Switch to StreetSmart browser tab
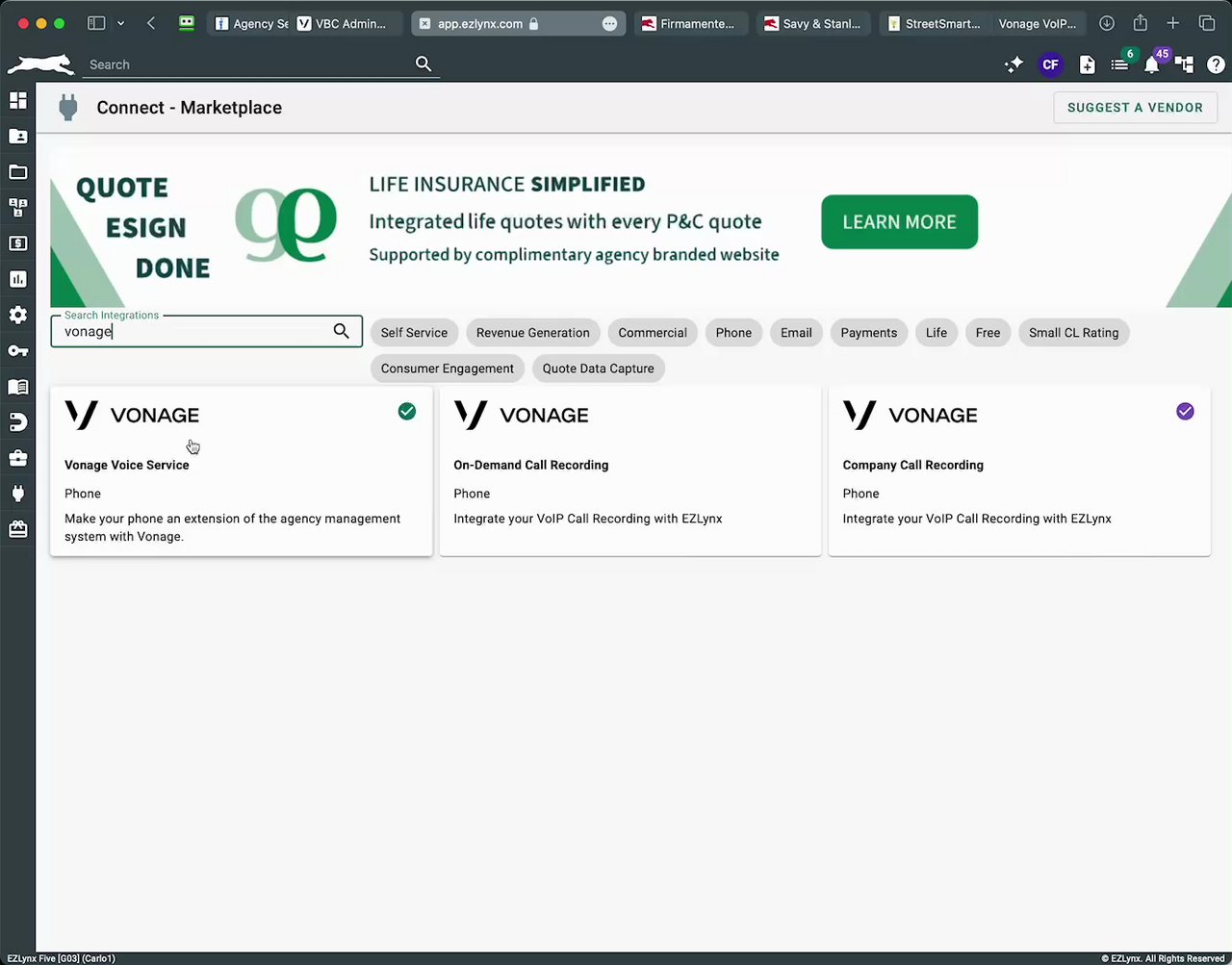Image resolution: width=1232 pixels, height=965 pixels. pos(935,23)
